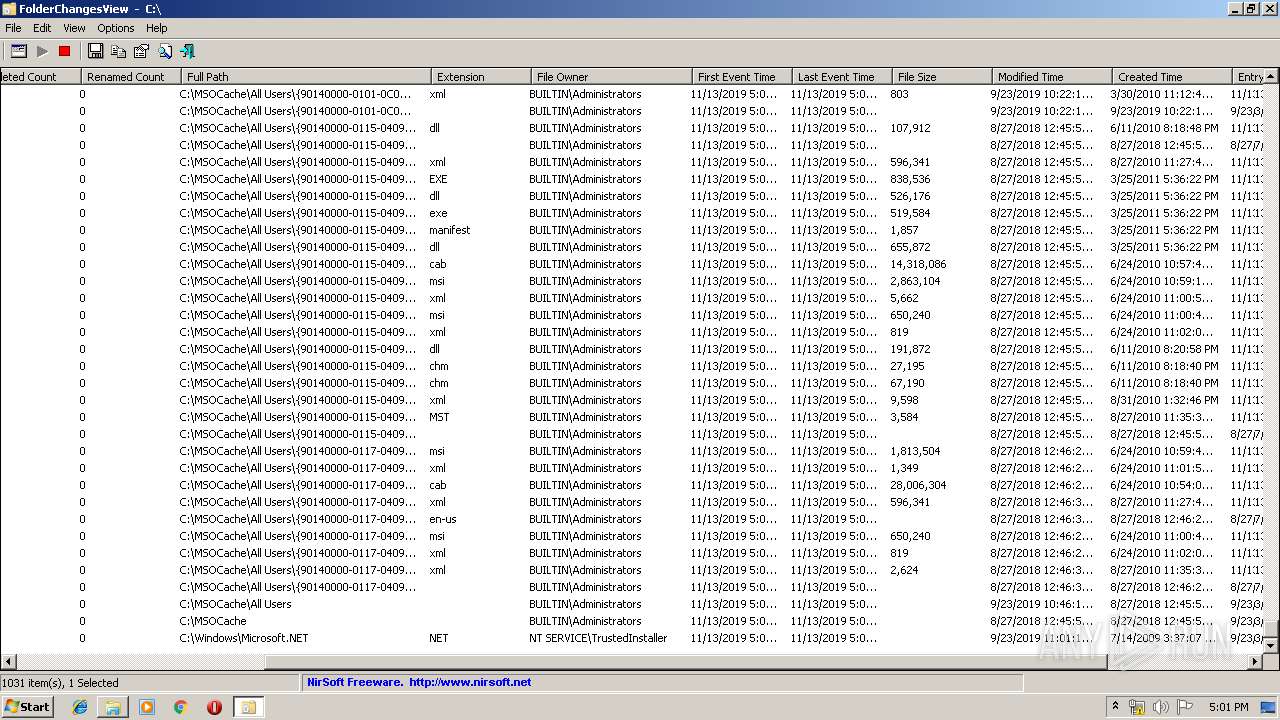Click the Start Monitoring play icon
This screenshot has height=720, width=1280.
(x=42, y=51)
